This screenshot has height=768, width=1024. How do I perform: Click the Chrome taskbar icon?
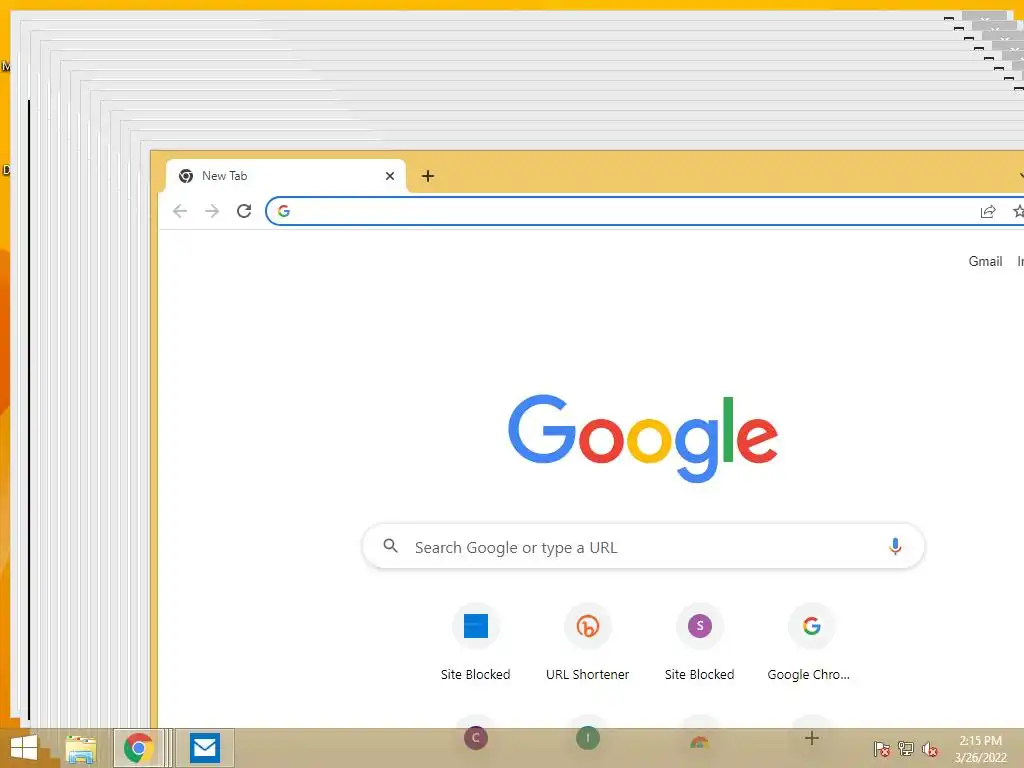(138, 748)
